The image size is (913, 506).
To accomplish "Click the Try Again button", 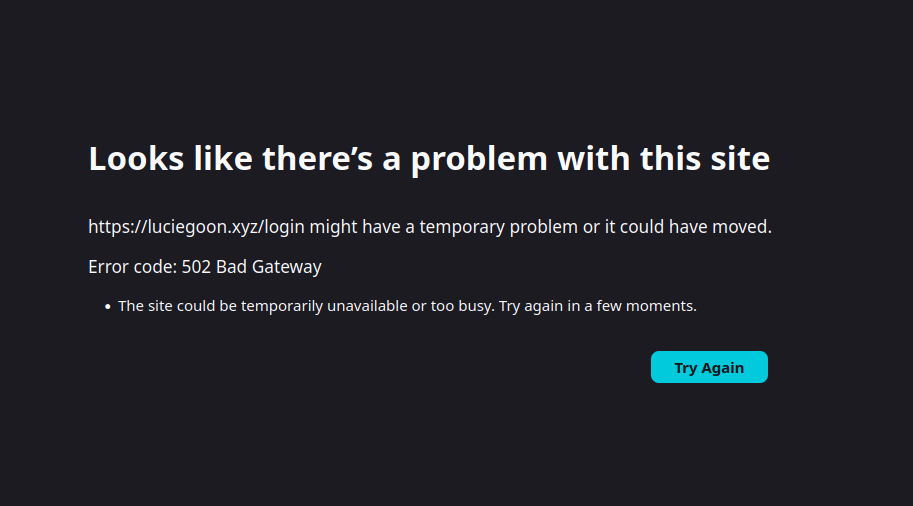I will tap(709, 367).
